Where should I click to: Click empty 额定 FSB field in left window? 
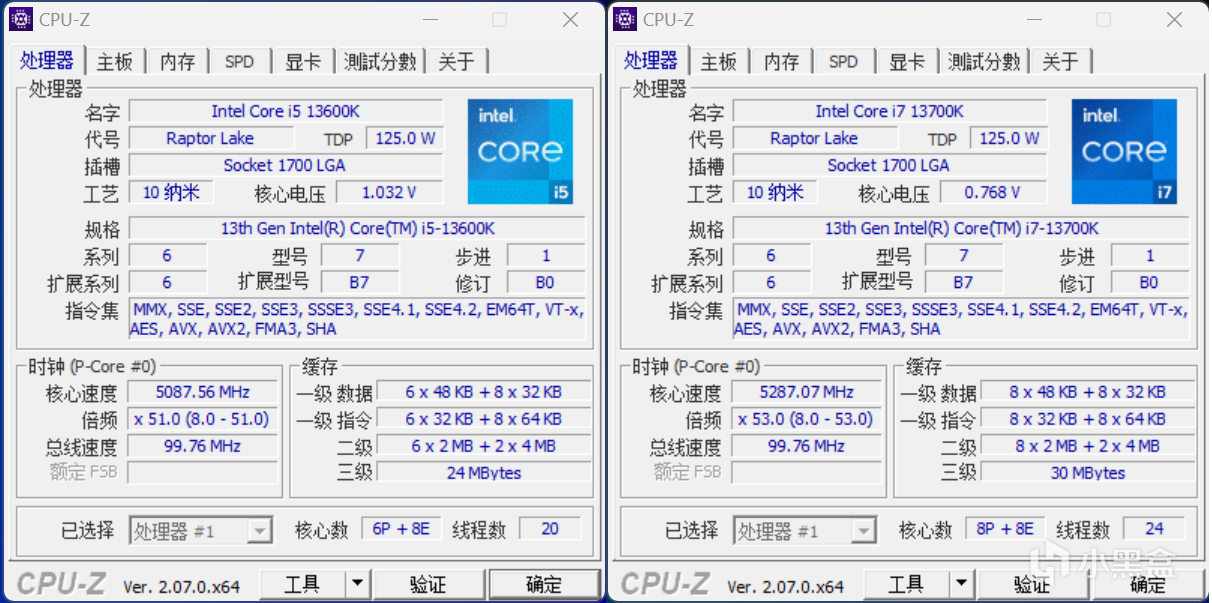(203, 473)
